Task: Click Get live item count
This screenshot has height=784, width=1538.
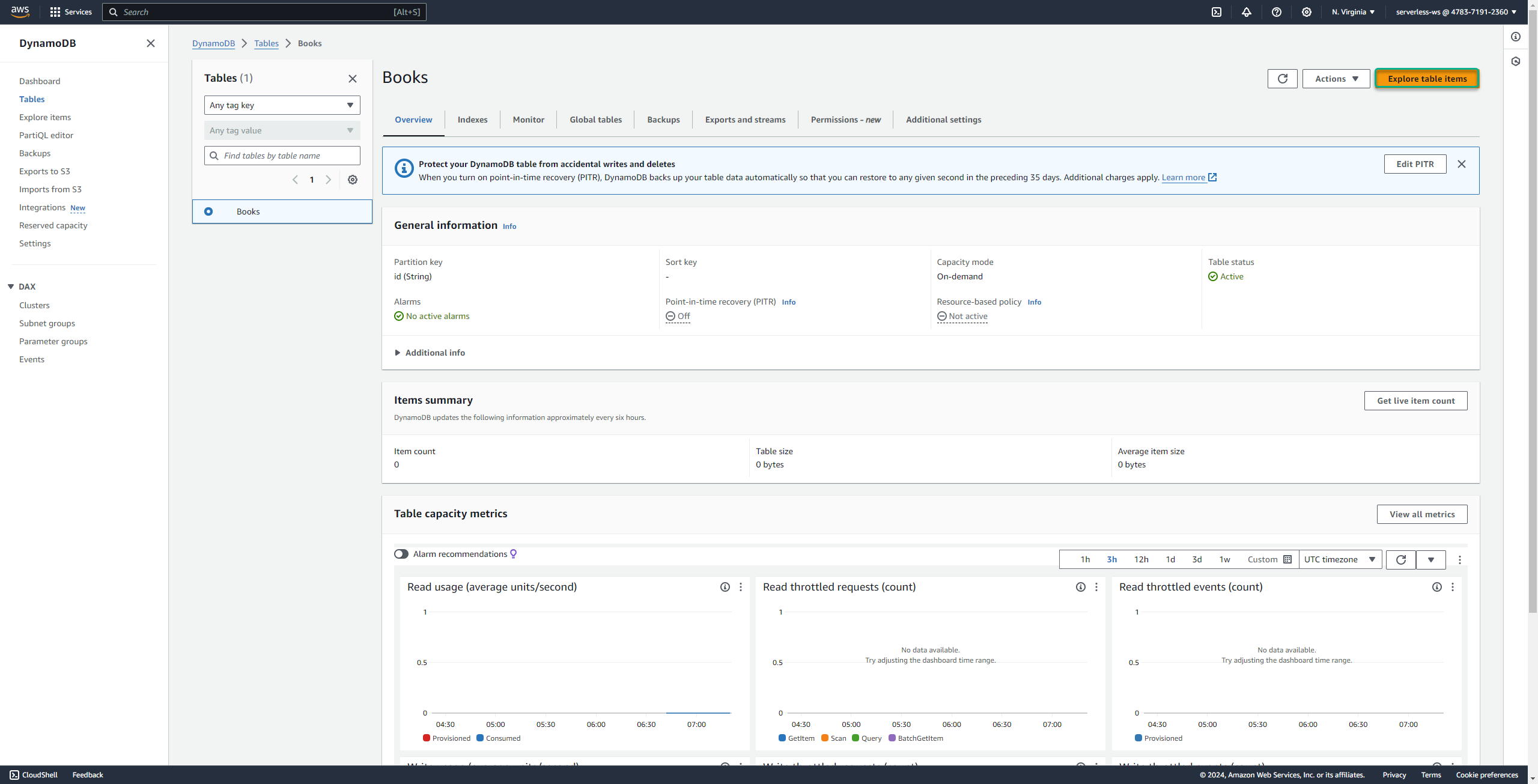Action: [x=1415, y=401]
